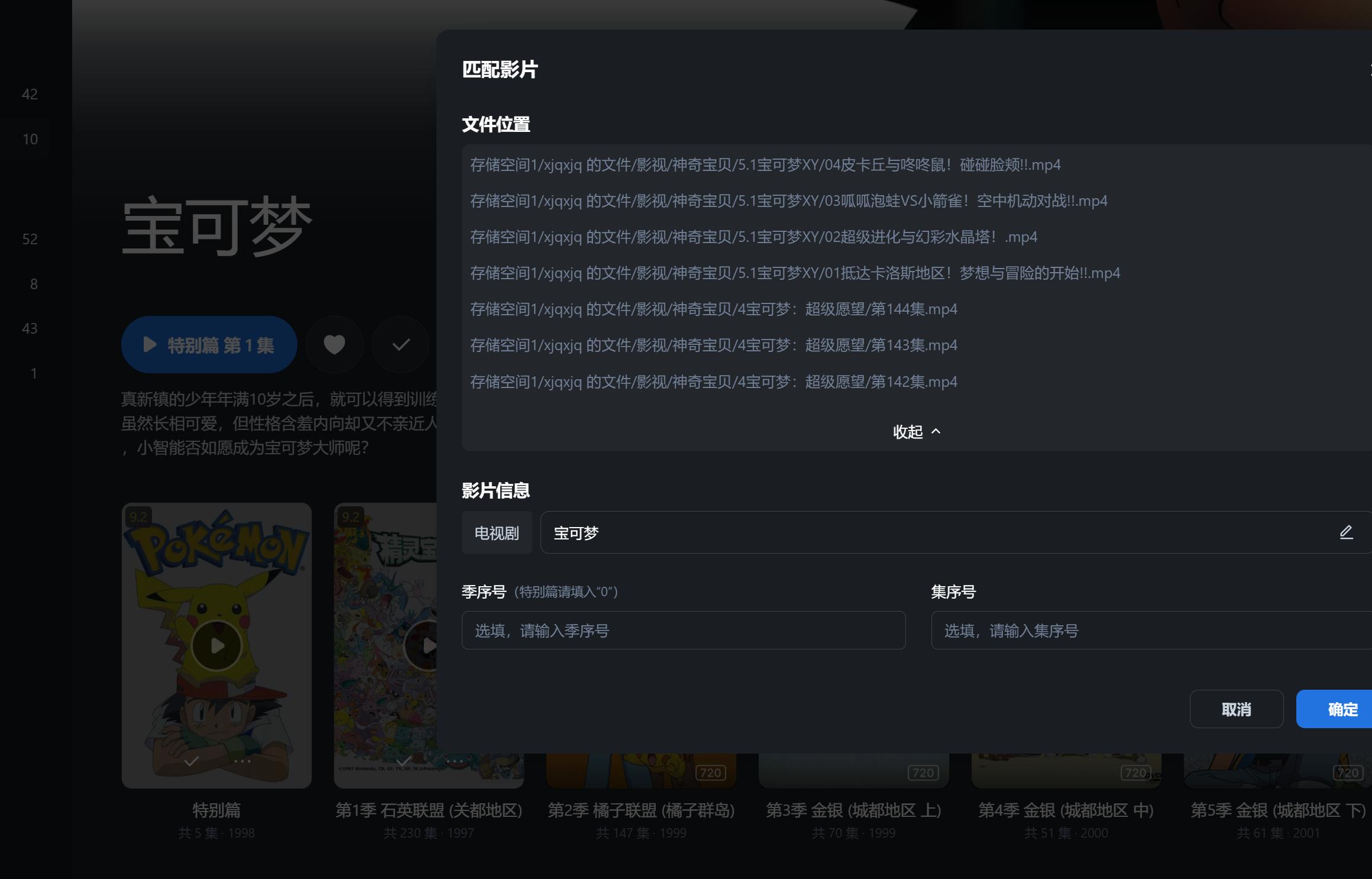The width and height of the screenshot is (1372, 879).
Task: Select file path 第144集.mp4
Action: [x=713, y=309]
